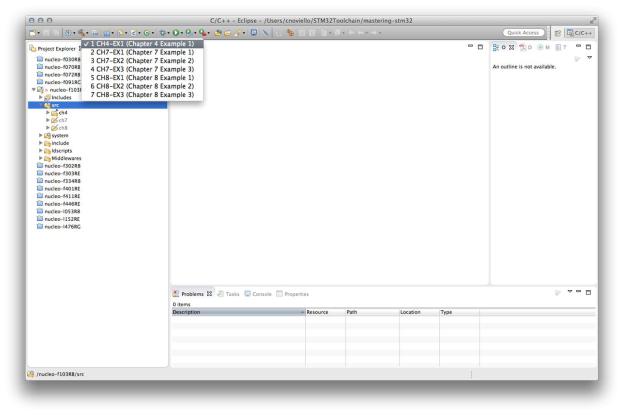
Task: Switch to the C/C++ perspective button
Action: 580,33
